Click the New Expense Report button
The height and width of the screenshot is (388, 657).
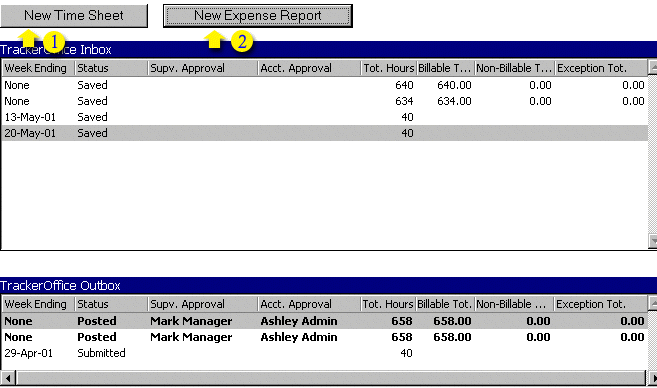(x=258, y=16)
